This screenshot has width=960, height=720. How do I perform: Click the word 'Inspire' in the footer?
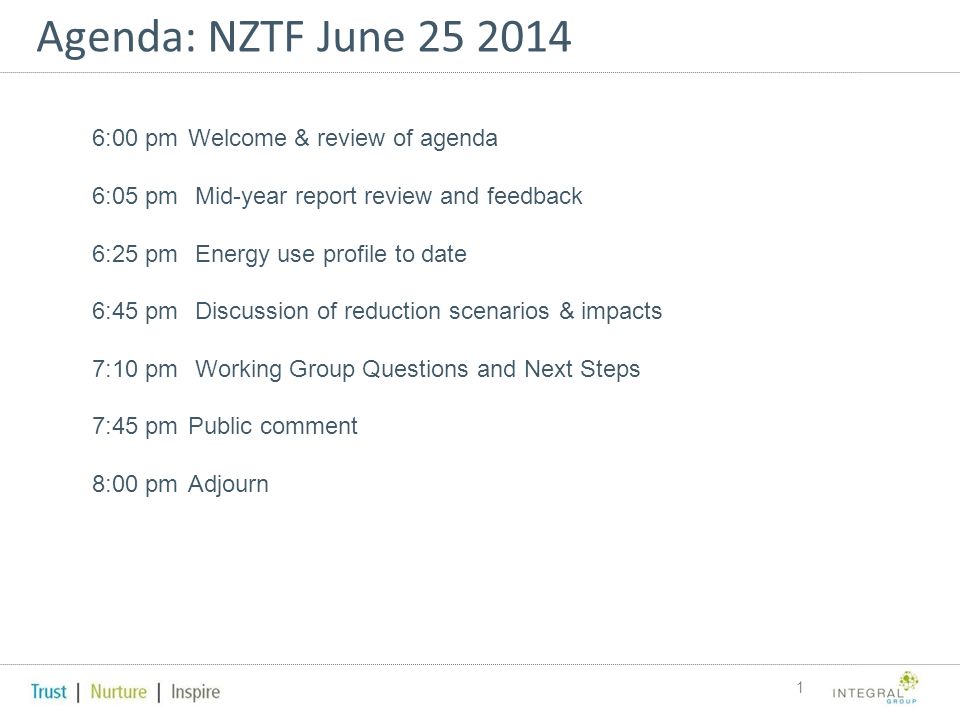[x=195, y=692]
